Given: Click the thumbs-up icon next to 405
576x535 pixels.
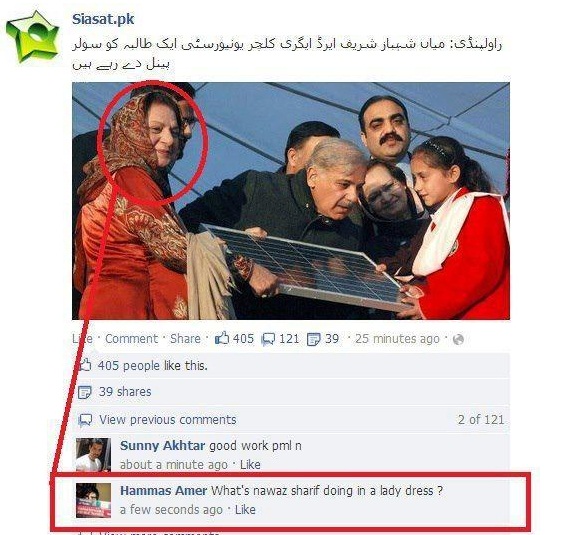Looking at the screenshot, I should [x=222, y=338].
